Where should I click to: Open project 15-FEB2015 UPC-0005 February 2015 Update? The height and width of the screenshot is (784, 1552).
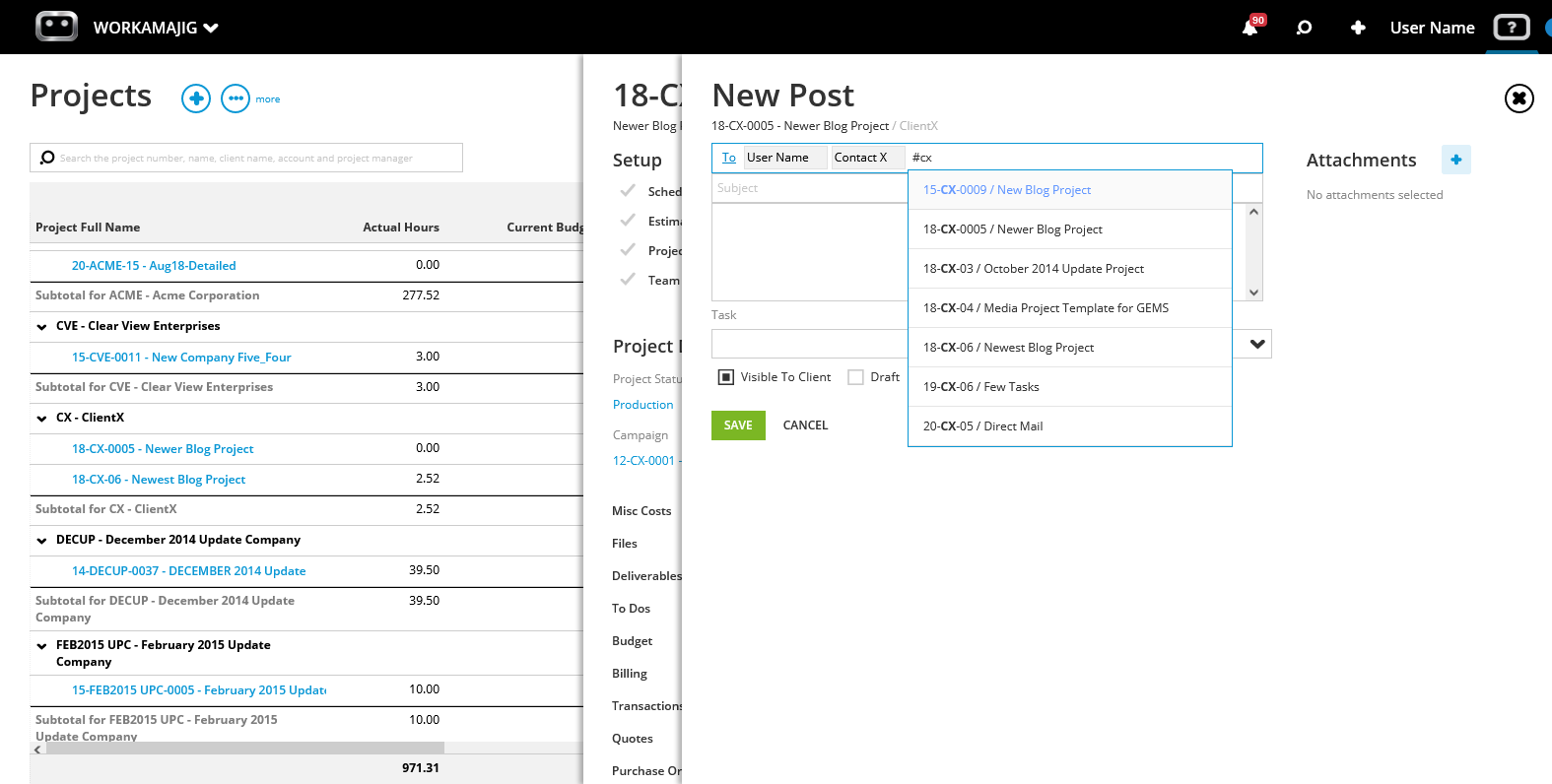point(199,690)
